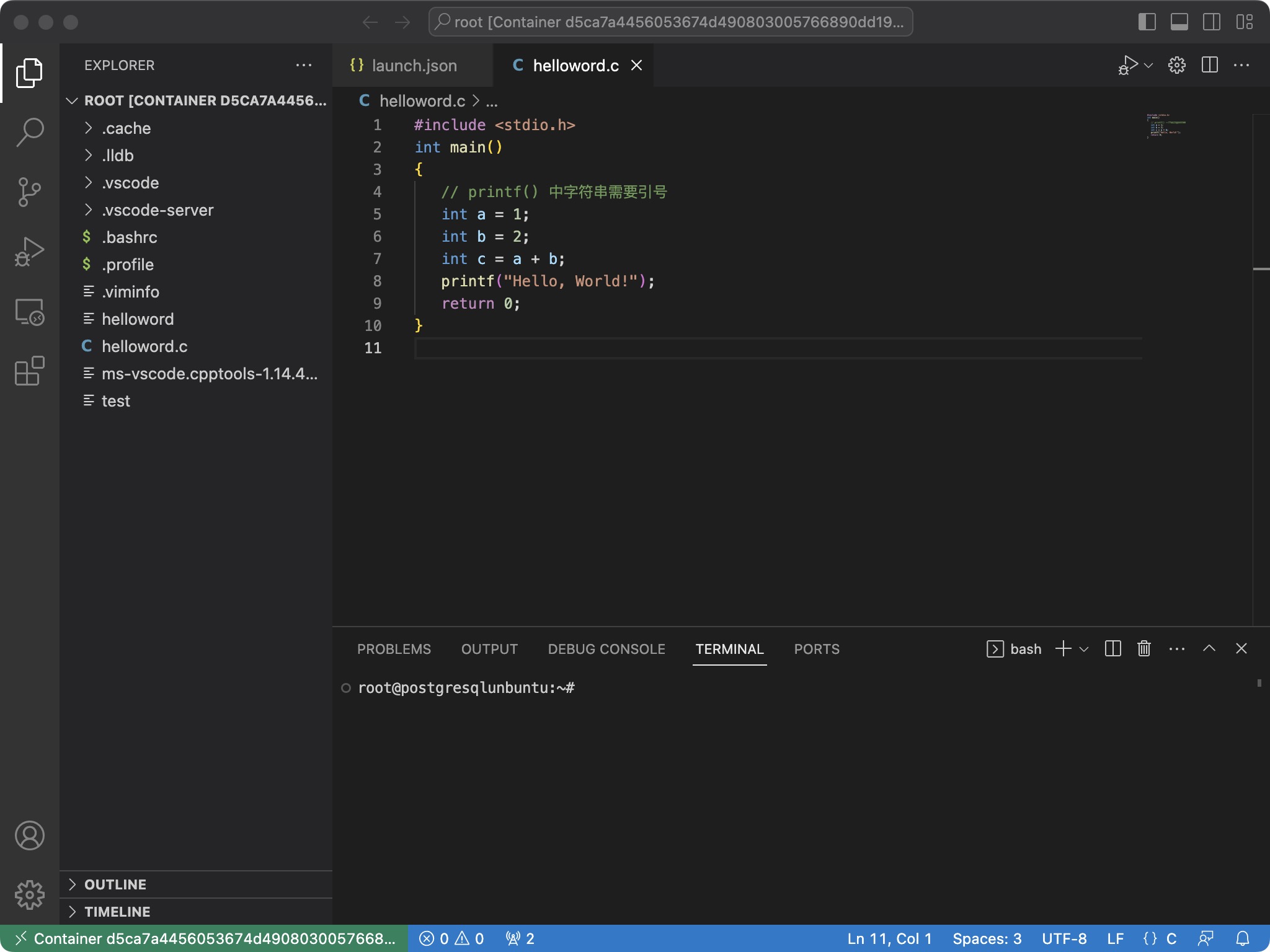Open the Extensions view
The width and height of the screenshot is (1270, 952).
29,371
